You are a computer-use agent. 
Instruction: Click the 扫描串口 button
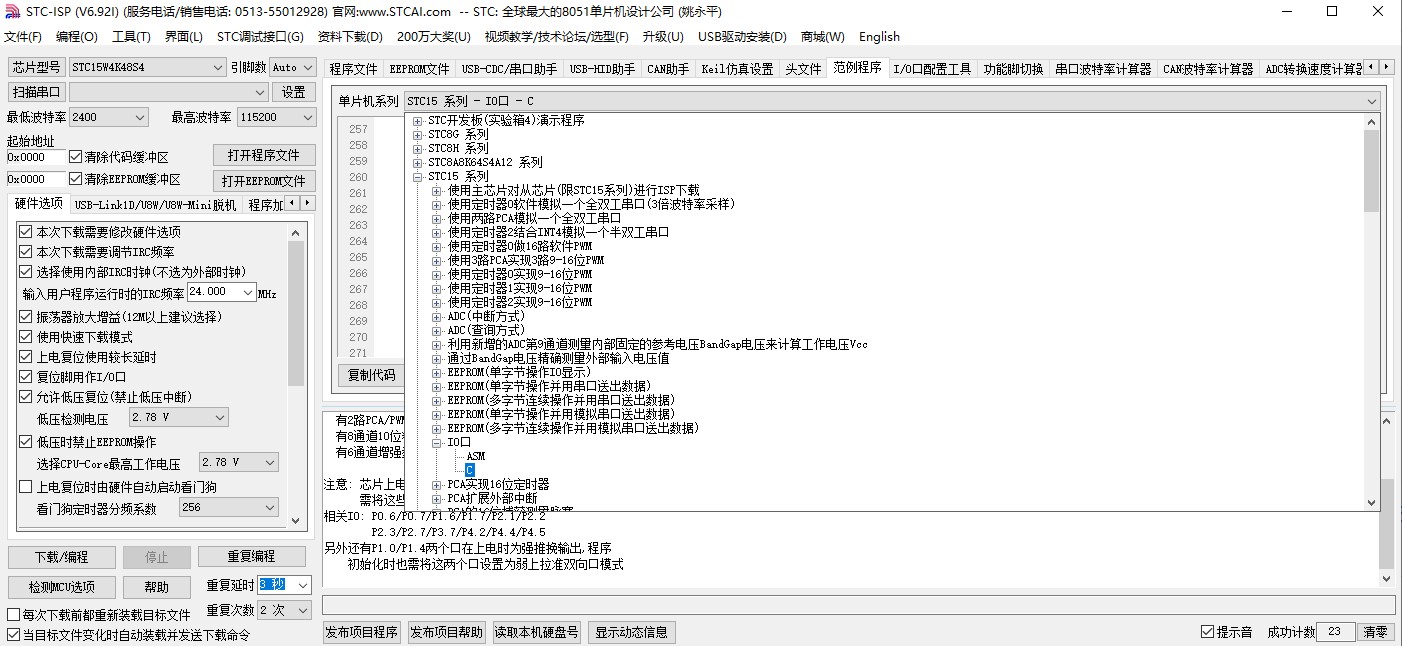[x=36, y=92]
